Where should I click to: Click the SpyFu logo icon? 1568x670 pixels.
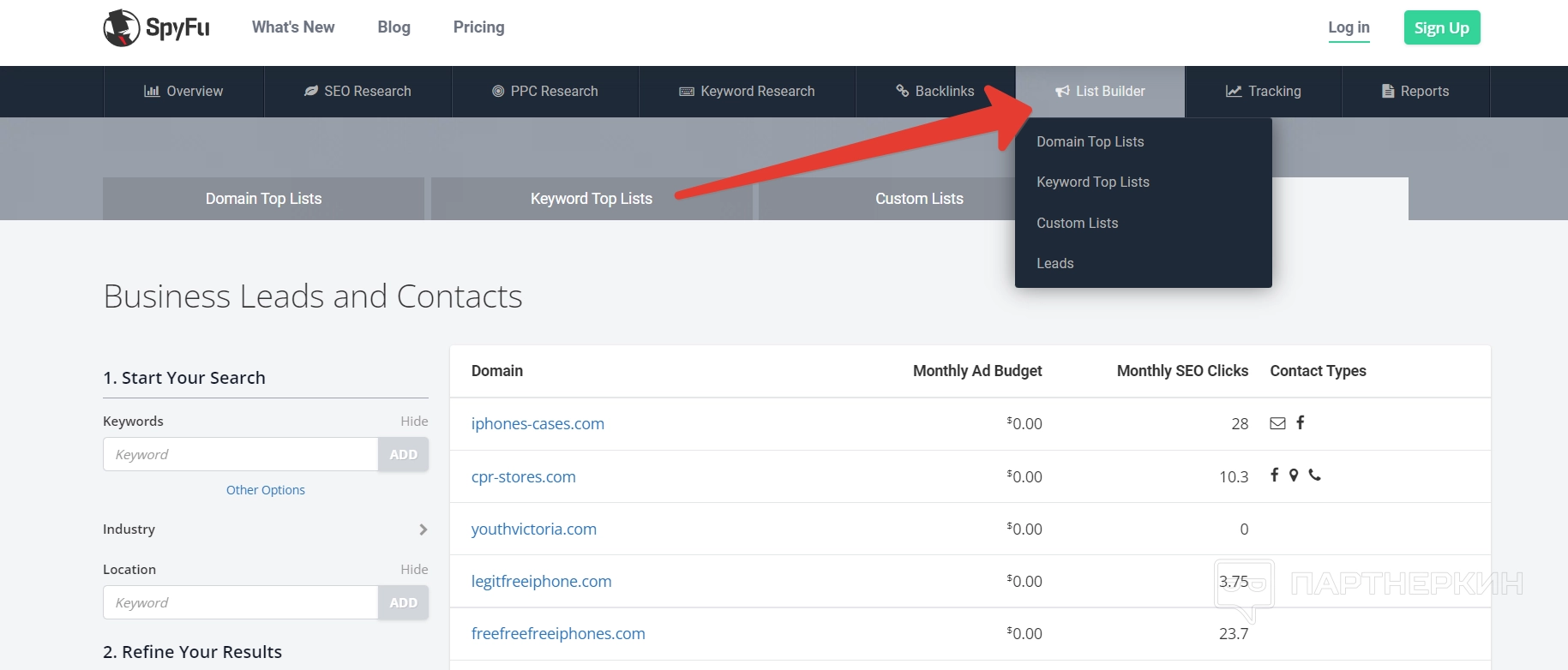click(x=122, y=28)
